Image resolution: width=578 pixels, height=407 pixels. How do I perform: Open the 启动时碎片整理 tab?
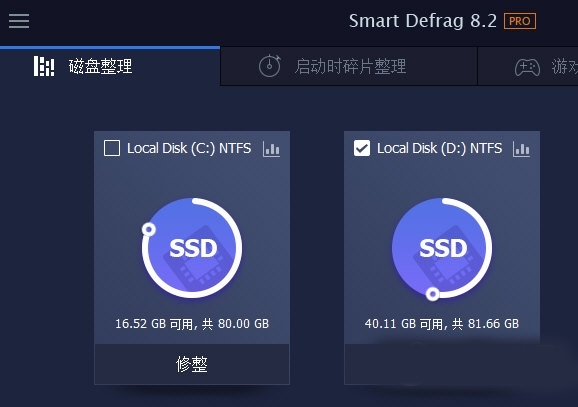click(x=349, y=66)
